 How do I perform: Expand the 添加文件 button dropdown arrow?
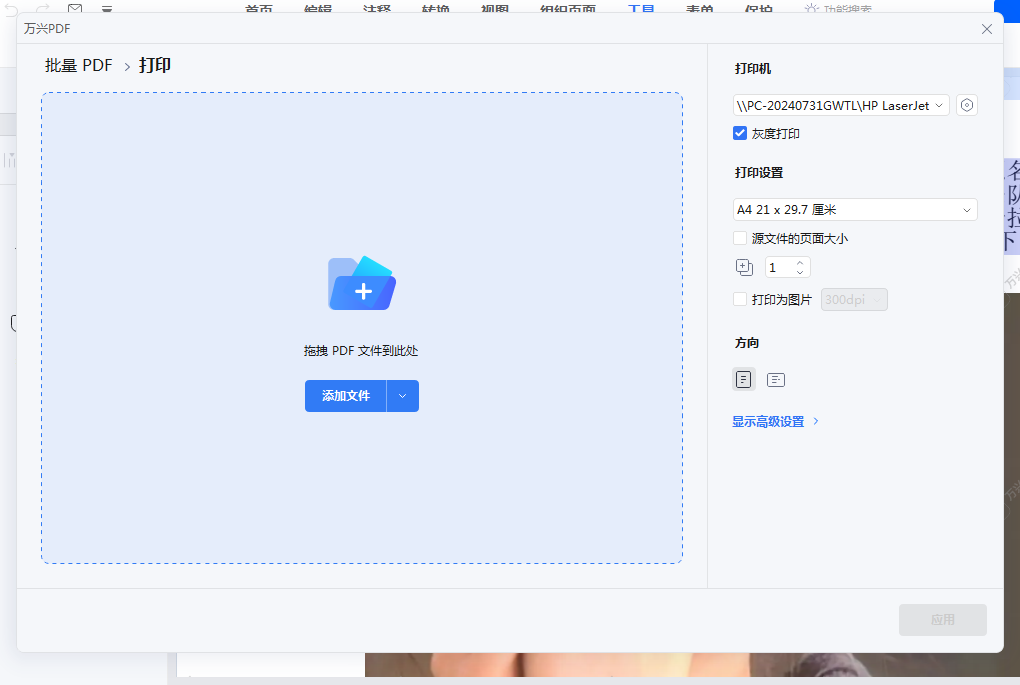[402, 396]
